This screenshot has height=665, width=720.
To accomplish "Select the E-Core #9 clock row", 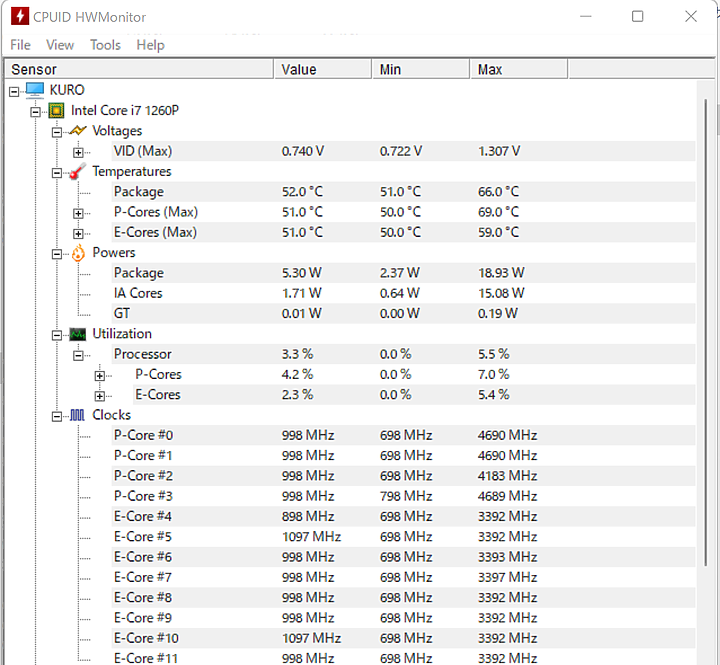I will tap(403, 618).
